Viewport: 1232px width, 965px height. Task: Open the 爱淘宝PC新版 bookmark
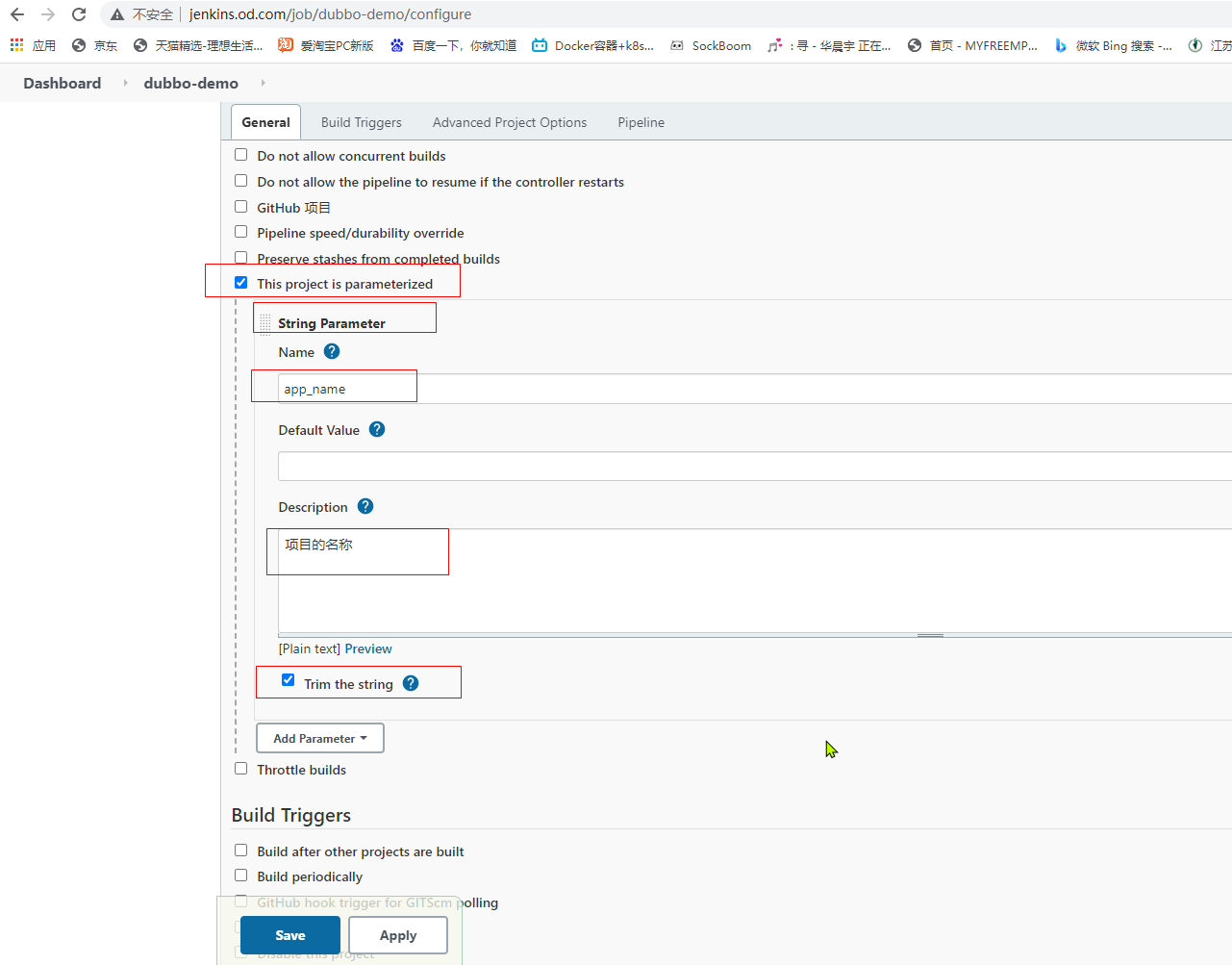(x=325, y=45)
